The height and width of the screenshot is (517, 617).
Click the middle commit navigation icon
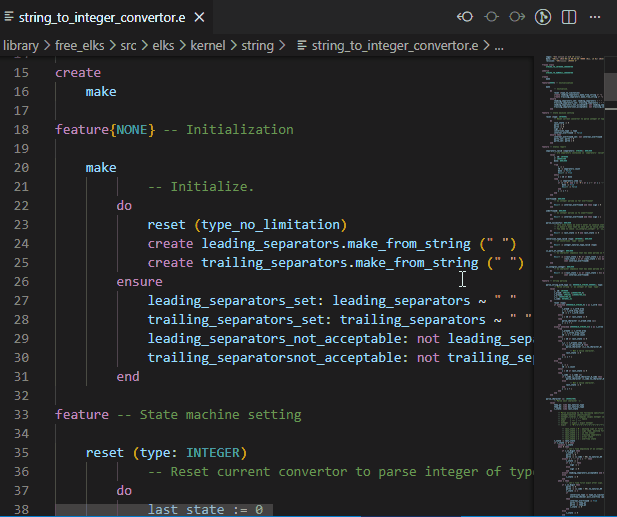pos(491,17)
